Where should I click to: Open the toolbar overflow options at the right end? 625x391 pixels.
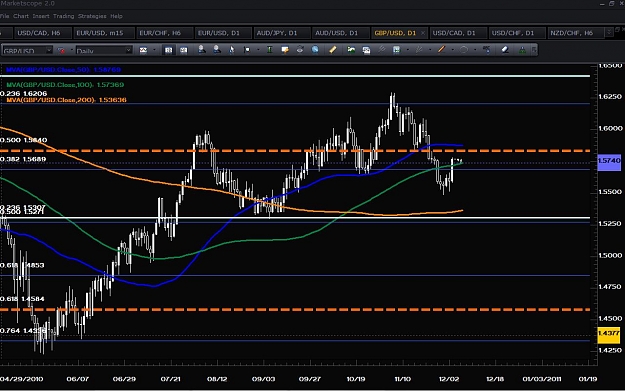click(534, 50)
